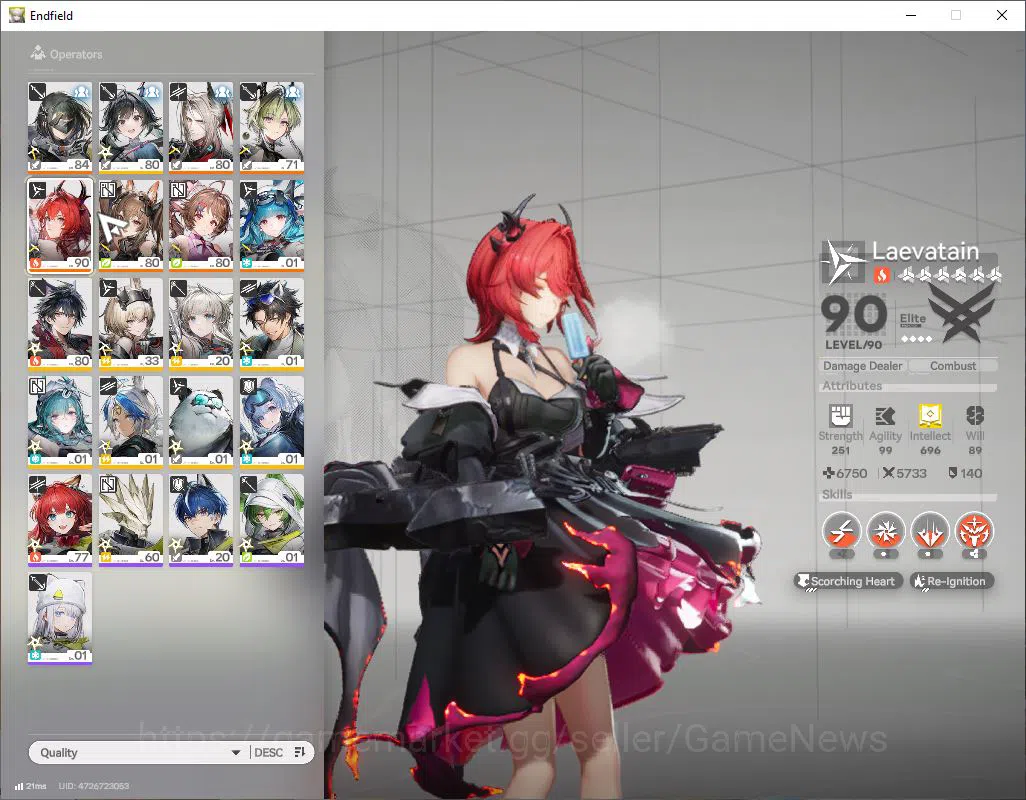Choose the white panda operator card
This screenshot has width=1026, height=800.
[x=201, y=421]
